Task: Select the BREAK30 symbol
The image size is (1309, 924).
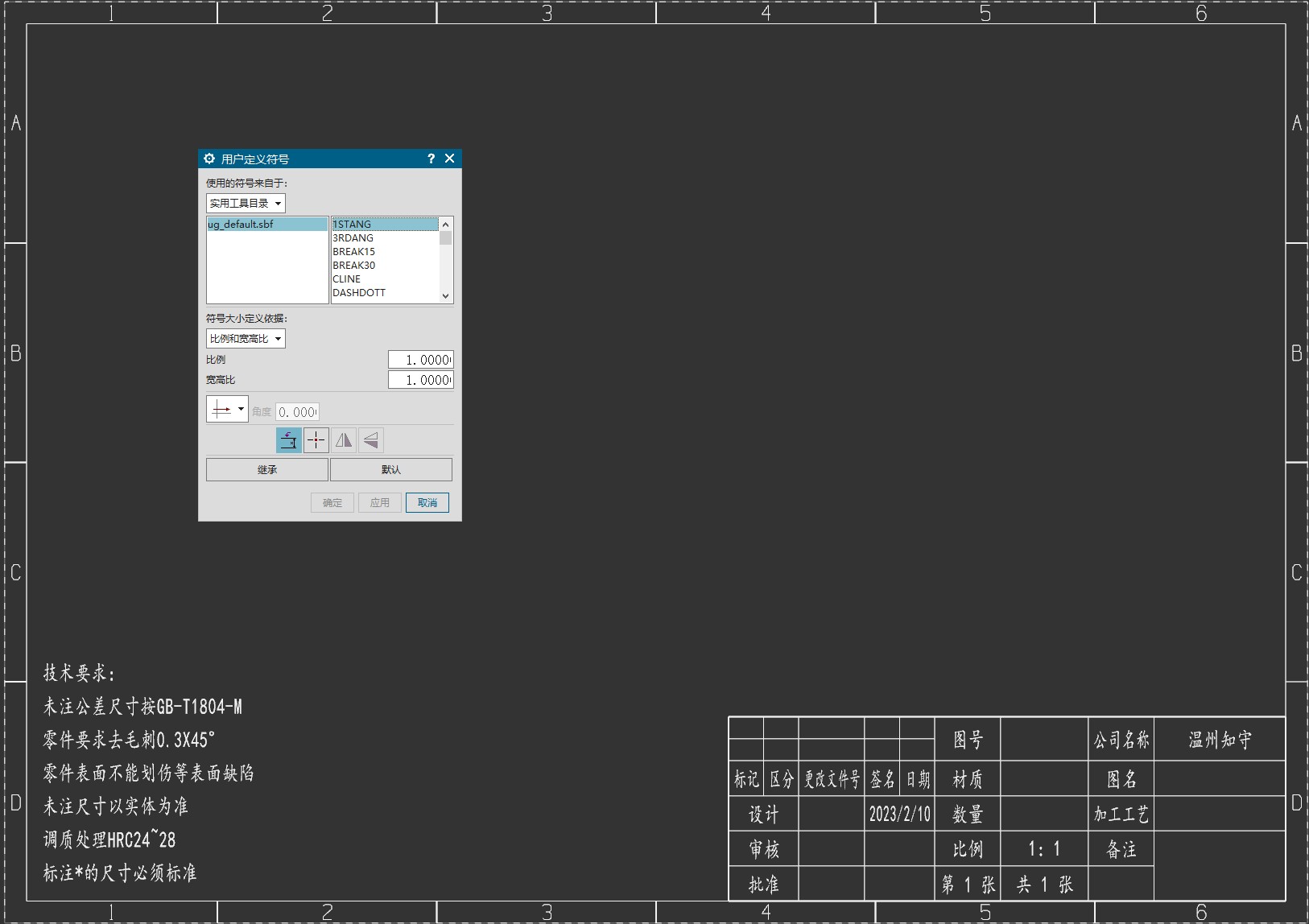Action: [385, 266]
